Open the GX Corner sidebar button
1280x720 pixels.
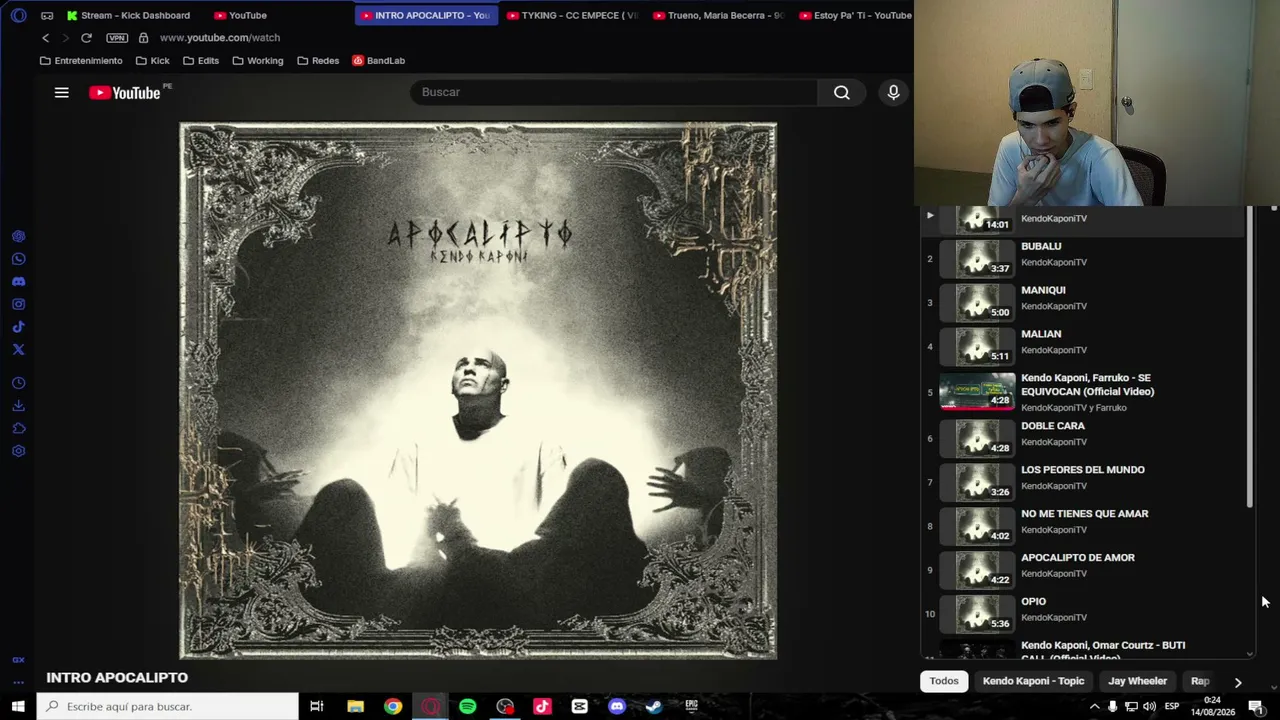(x=18, y=660)
